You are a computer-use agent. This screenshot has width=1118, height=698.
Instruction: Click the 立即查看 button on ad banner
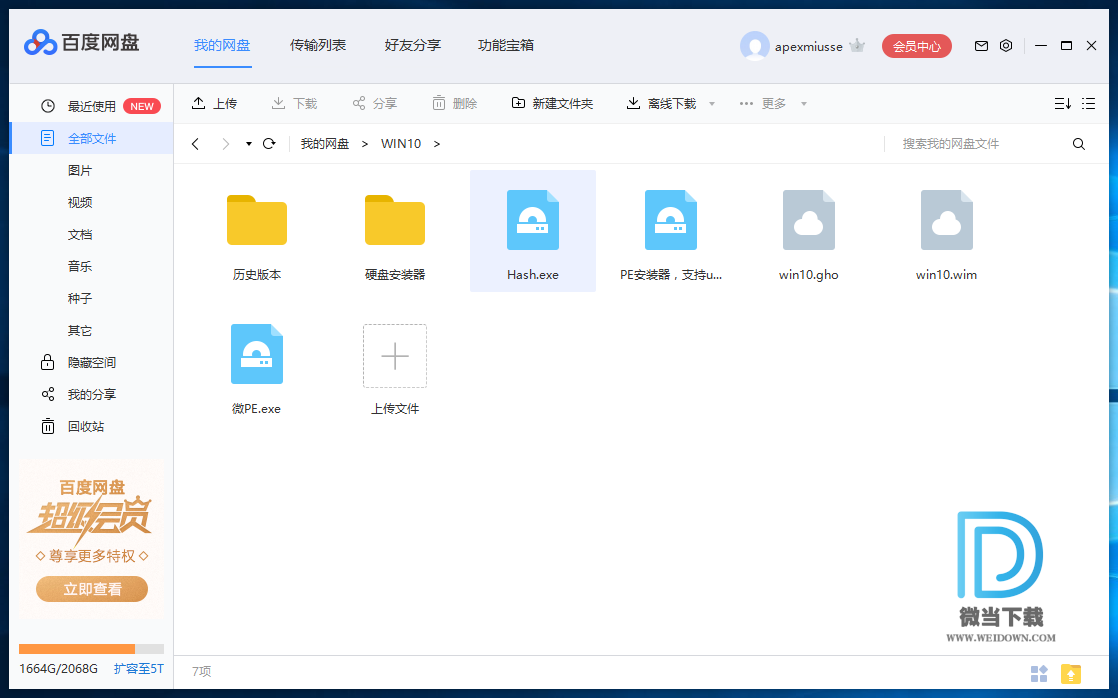92,589
